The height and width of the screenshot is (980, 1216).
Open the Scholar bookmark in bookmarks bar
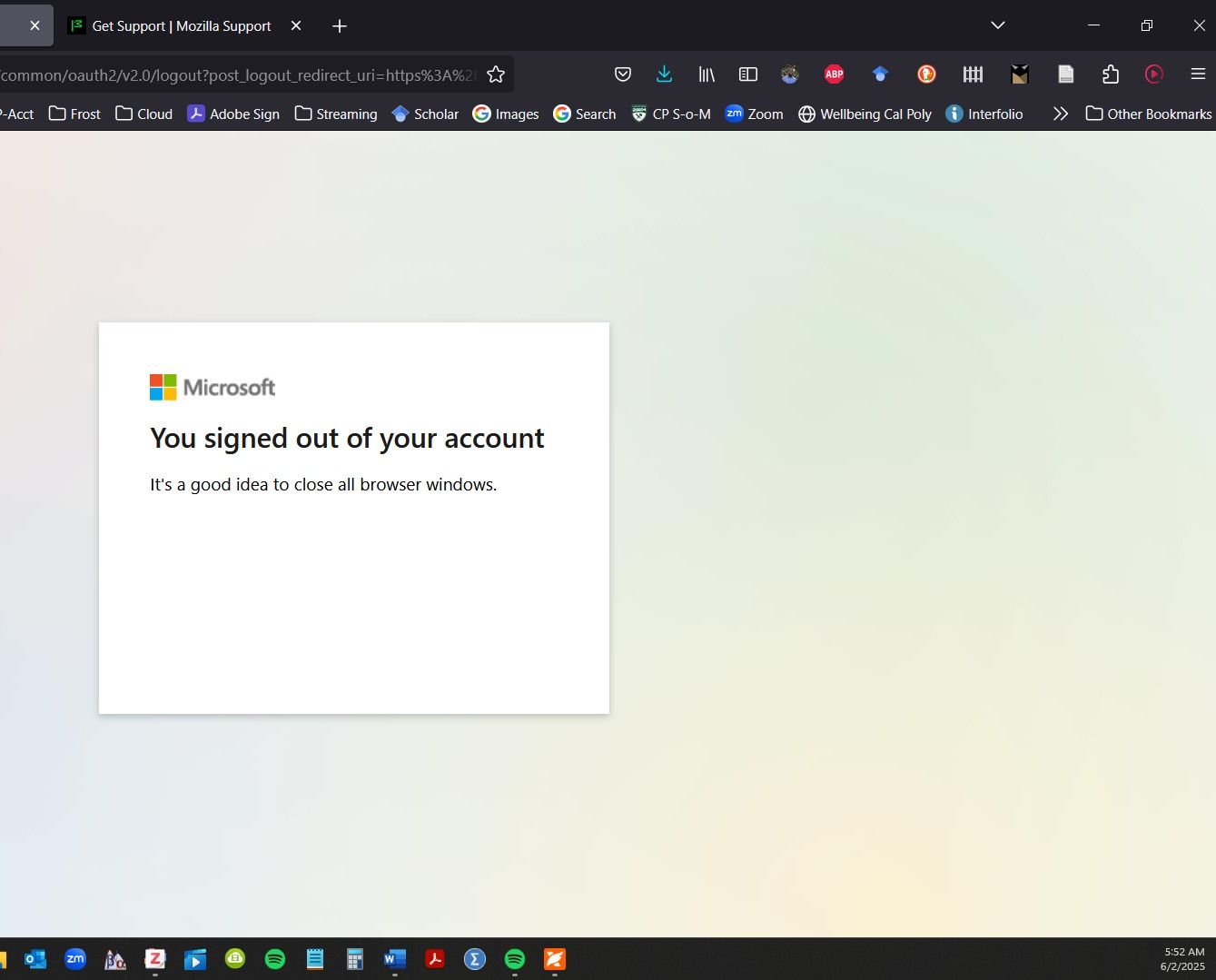425,114
